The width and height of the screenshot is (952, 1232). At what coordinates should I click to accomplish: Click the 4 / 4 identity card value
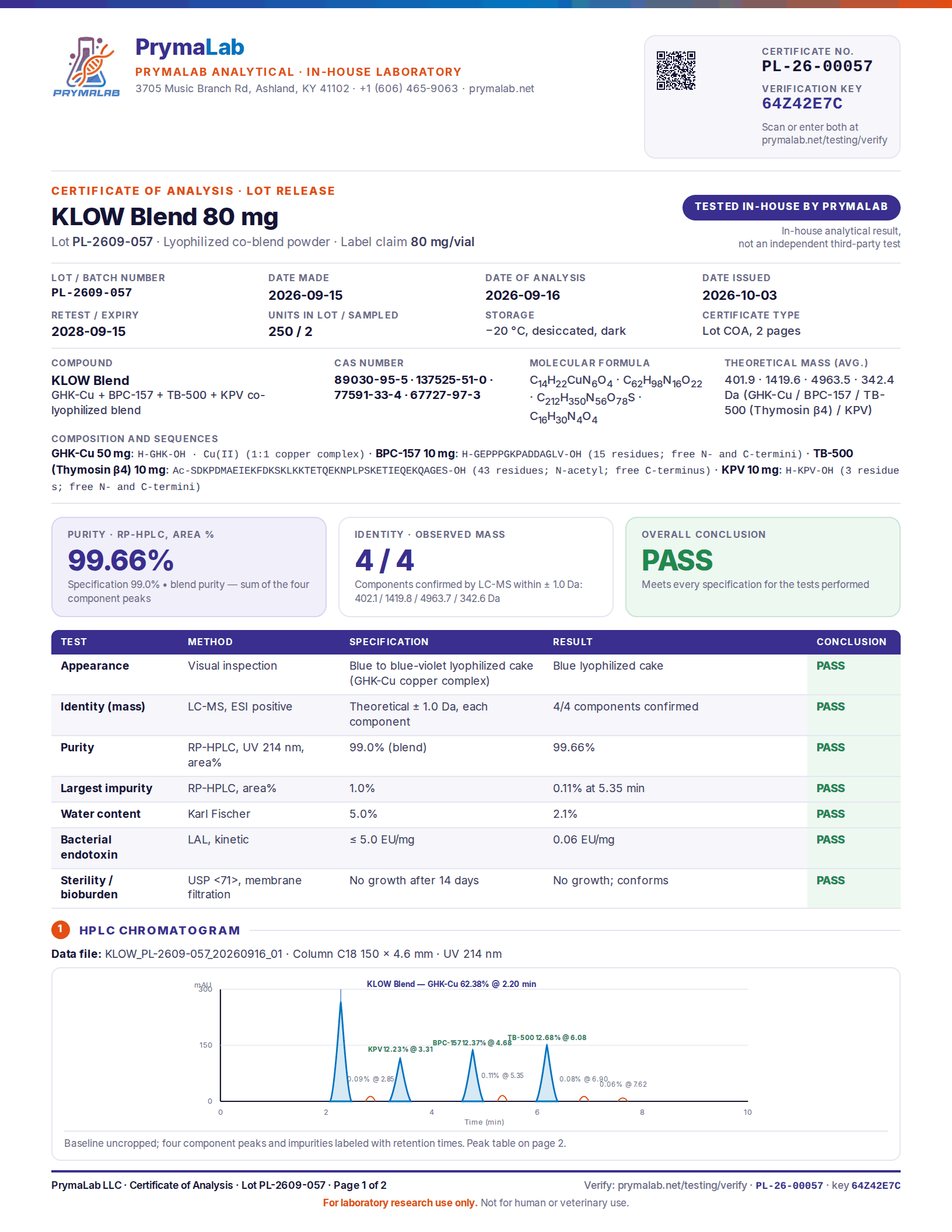384,560
